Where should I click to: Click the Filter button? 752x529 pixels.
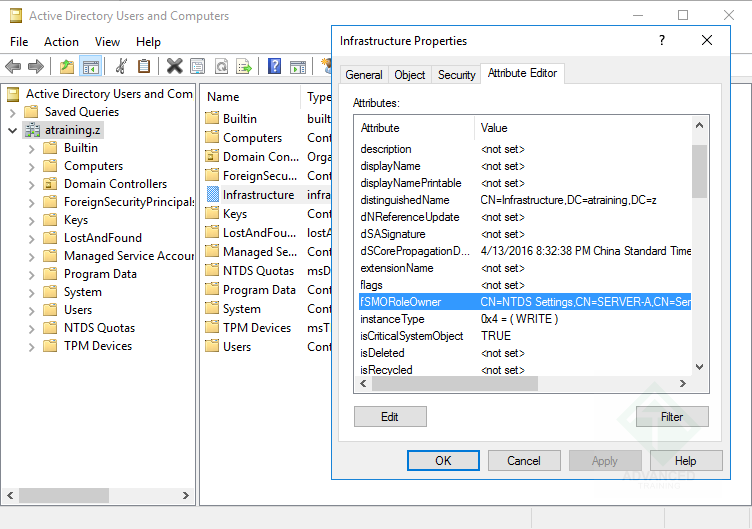pos(672,416)
